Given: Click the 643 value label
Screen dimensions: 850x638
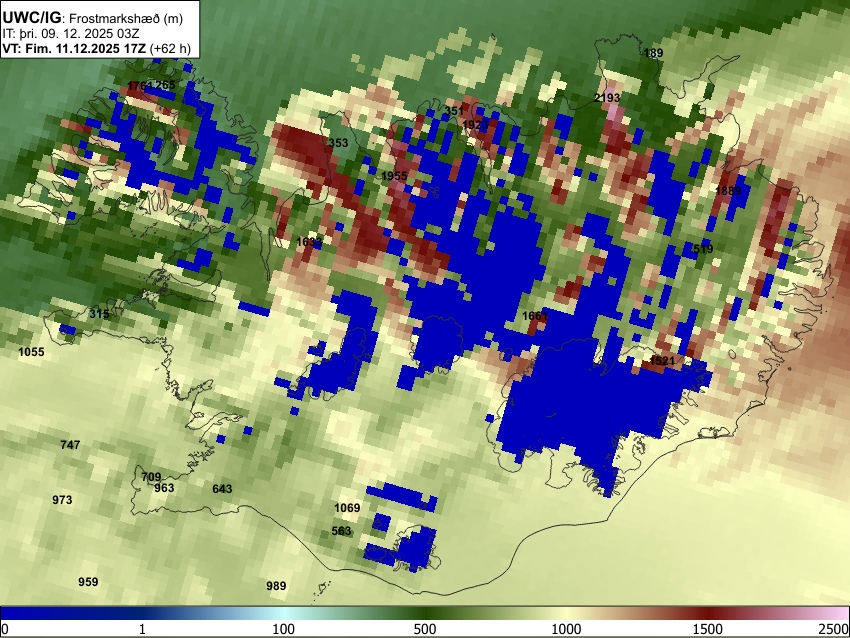Looking at the screenshot, I should 222,489.
